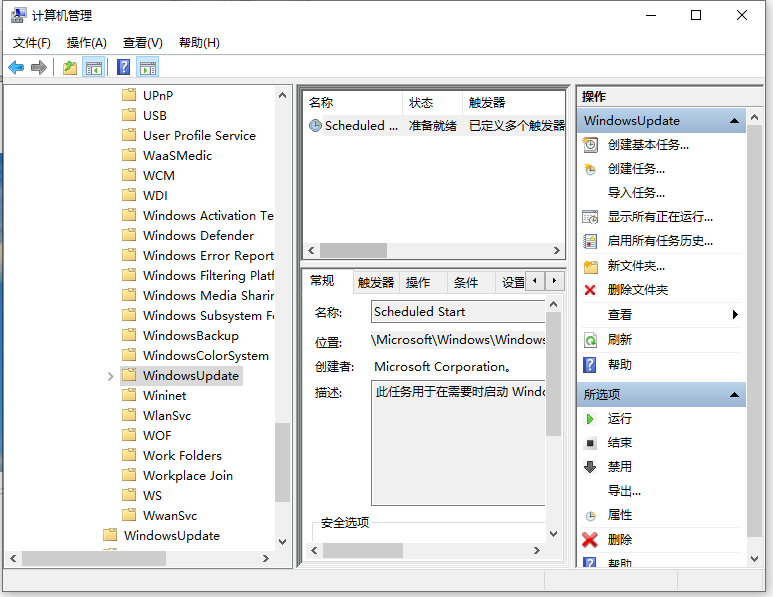The height and width of the screenshot is (597, 773).
Task: Click the stop square icon beside 结束
Action: coord(590,443)
